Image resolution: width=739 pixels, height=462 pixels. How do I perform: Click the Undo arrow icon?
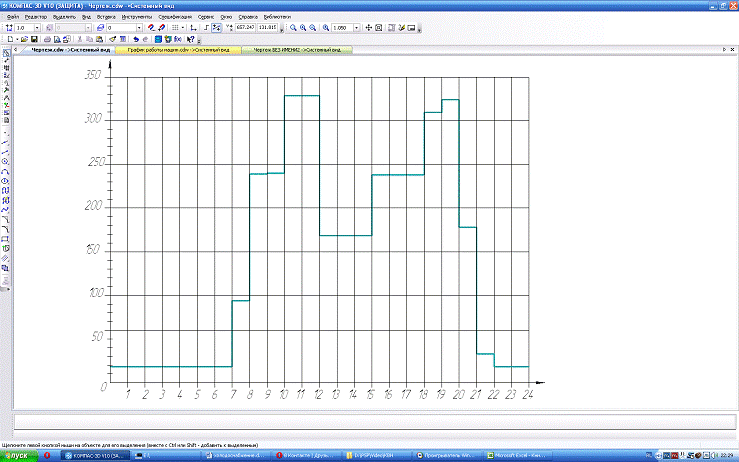coord(136,39)
